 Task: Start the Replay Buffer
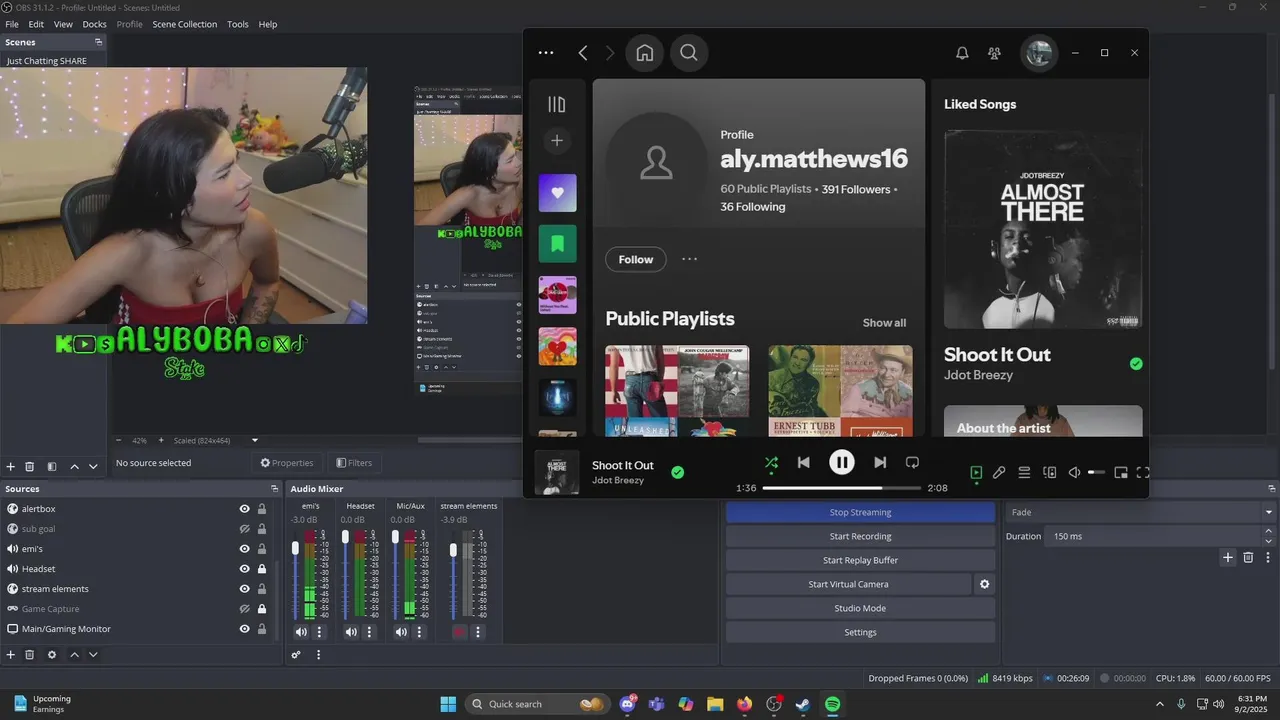pos(860,560)
